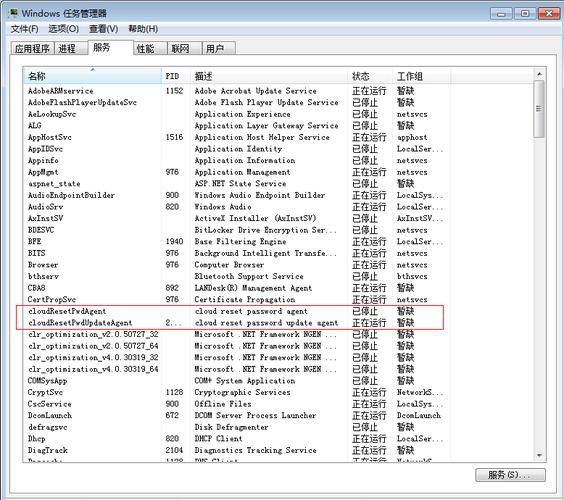Click the vertical scrollbar thumb

(x=539, y=109)
